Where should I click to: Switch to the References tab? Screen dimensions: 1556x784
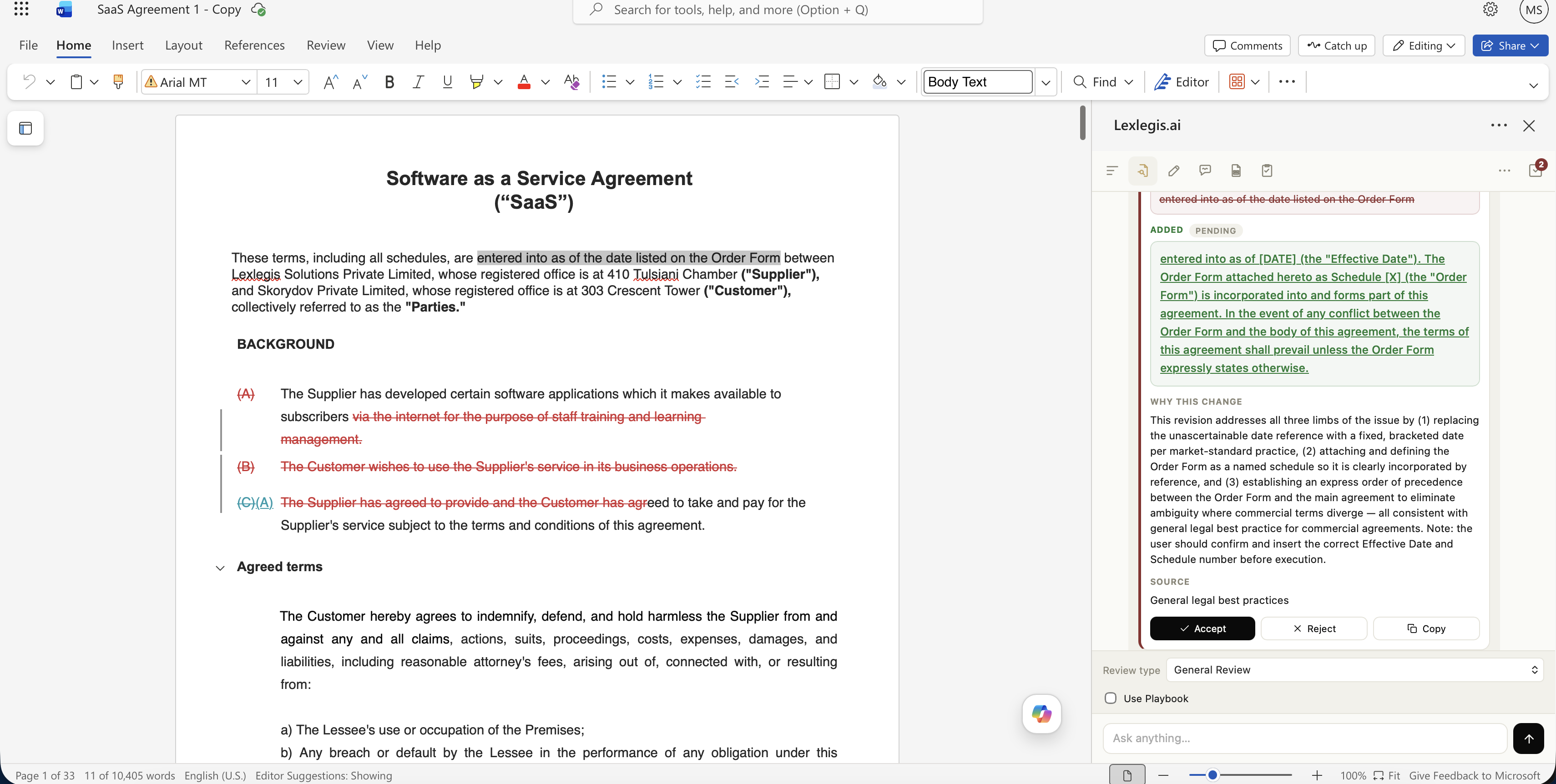pyautogui.click(x=254, y=45)
